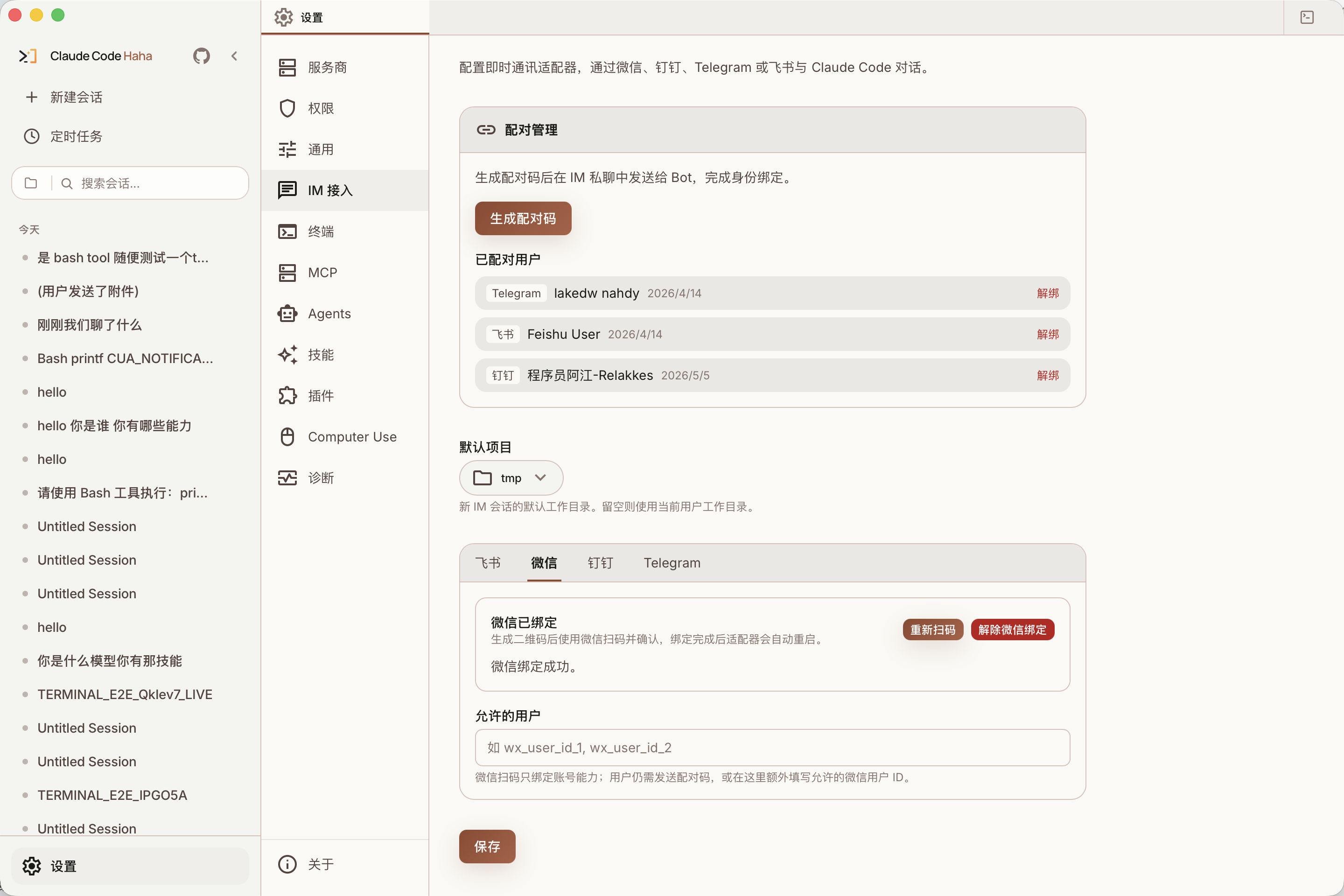Unbind 程序员阿江-Relakkes via 解绑
1344x896 pixels.
tap(1047, 375)
